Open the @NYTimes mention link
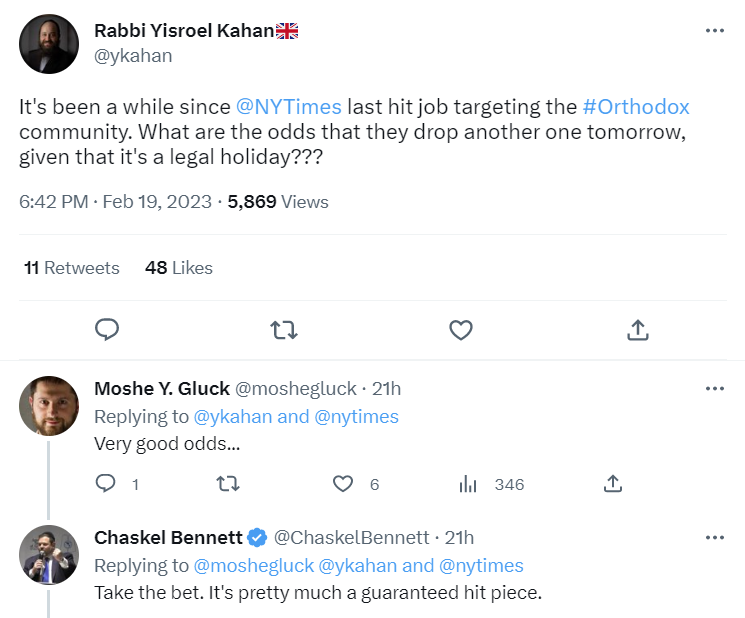 tap(289, 106)
